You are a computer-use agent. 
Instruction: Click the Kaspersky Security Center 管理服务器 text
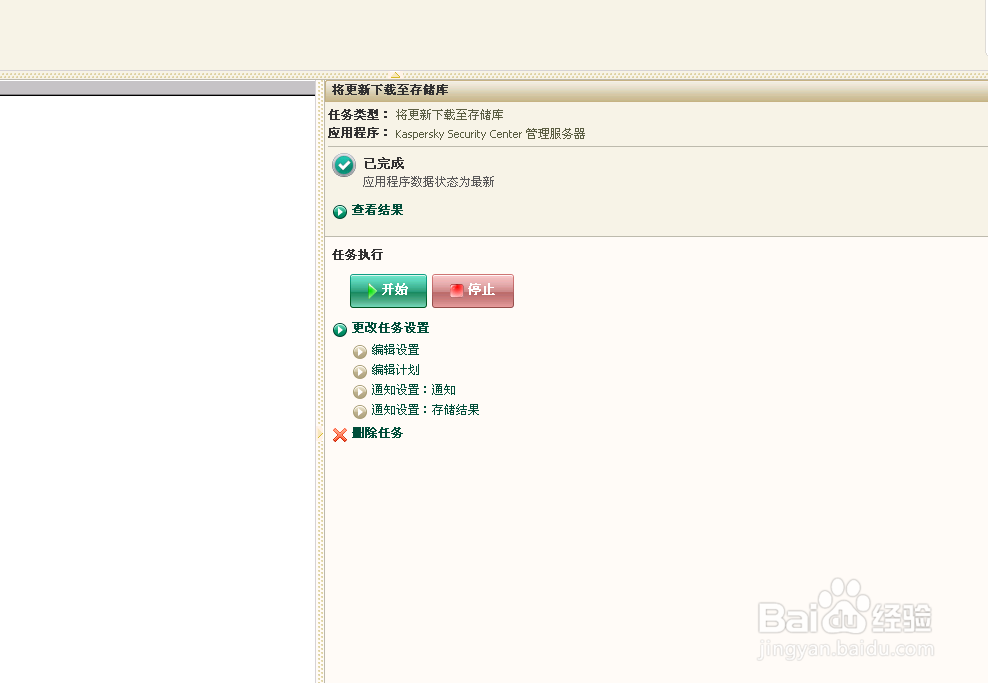click(x=490, y=134)
